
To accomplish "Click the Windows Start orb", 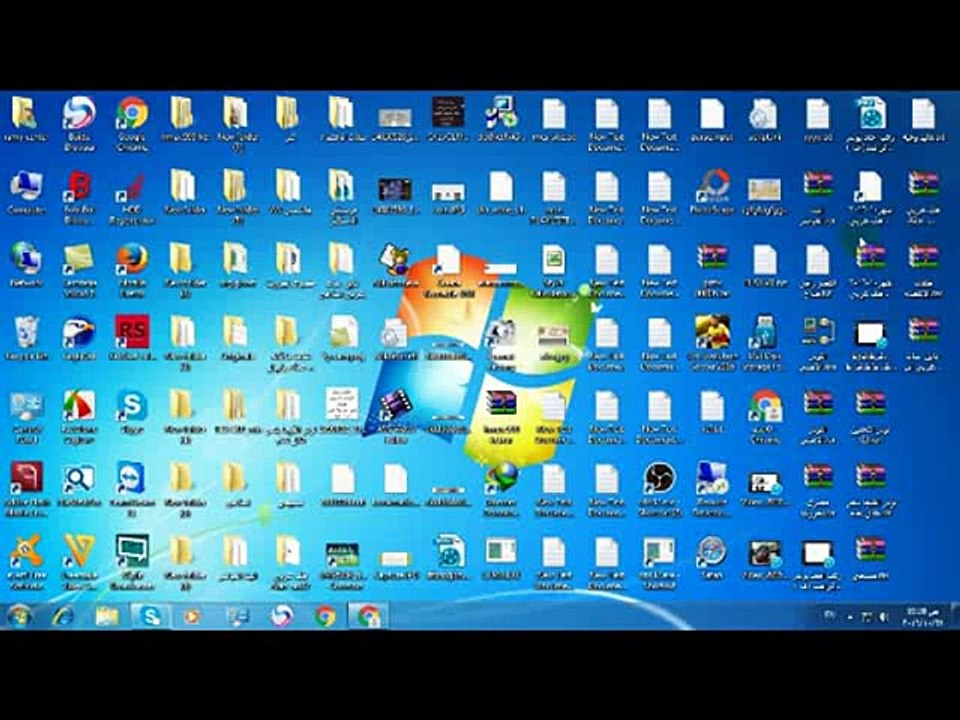I will [x=19, y=616].
